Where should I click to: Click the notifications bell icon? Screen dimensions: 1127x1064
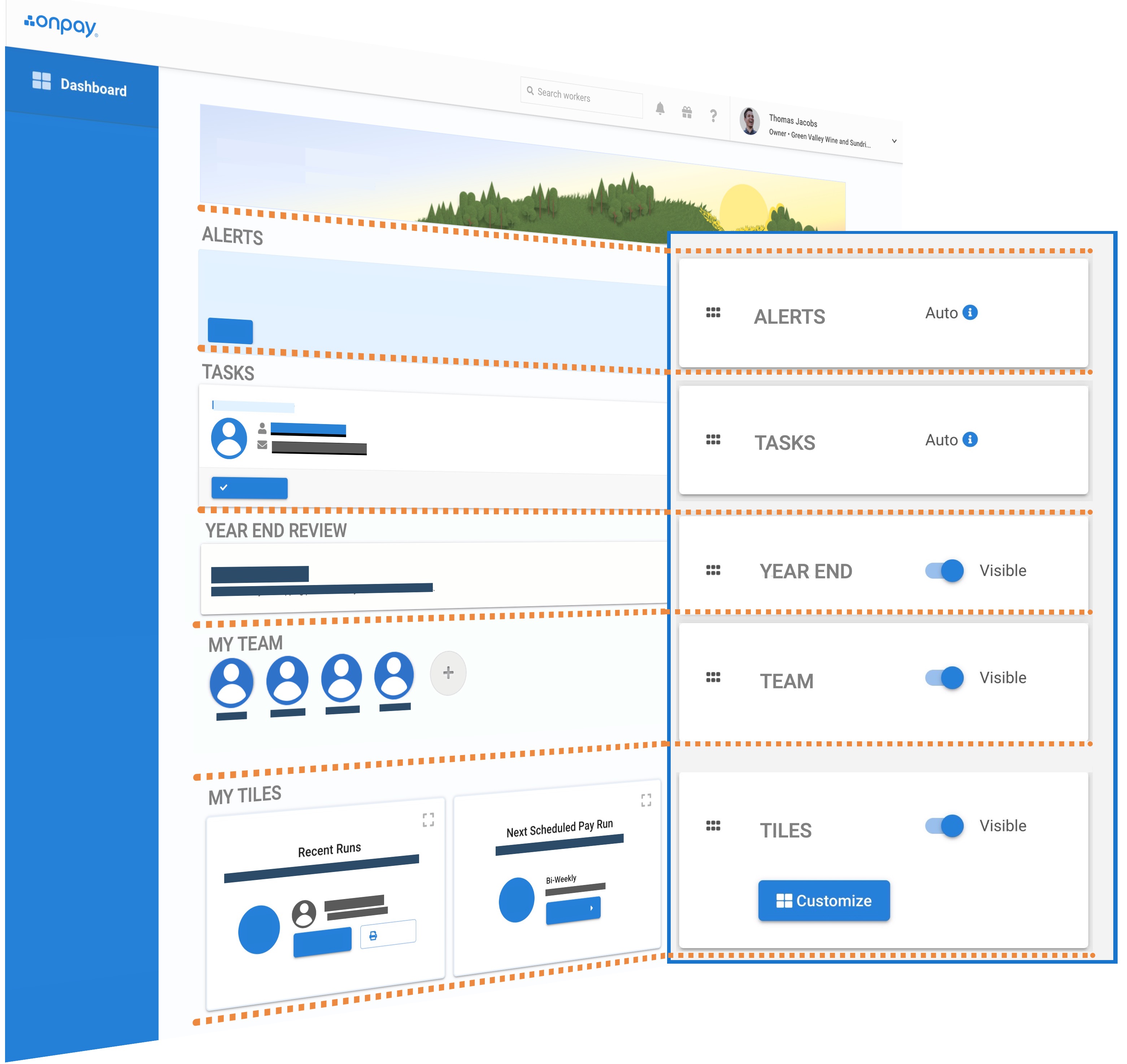660,108
